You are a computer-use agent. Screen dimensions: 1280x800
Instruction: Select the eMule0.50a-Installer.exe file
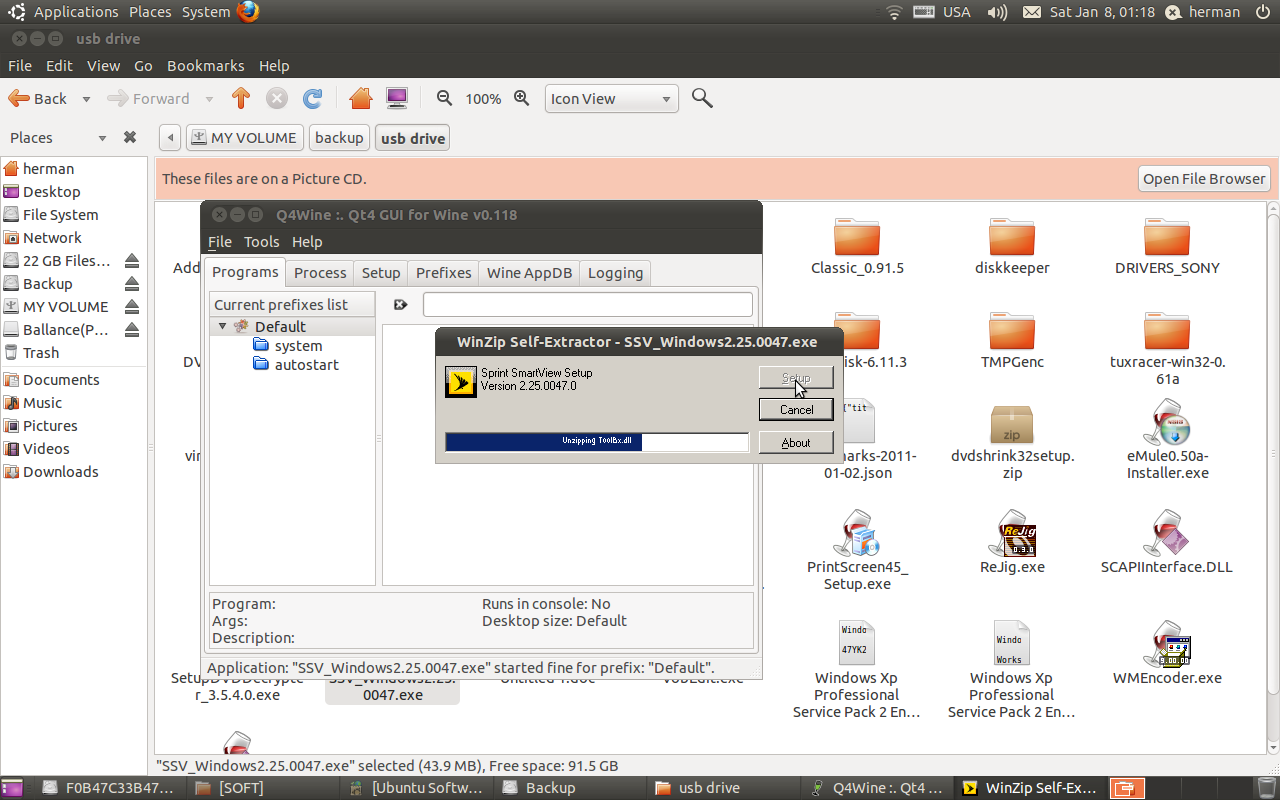[x=1167, y=439]
